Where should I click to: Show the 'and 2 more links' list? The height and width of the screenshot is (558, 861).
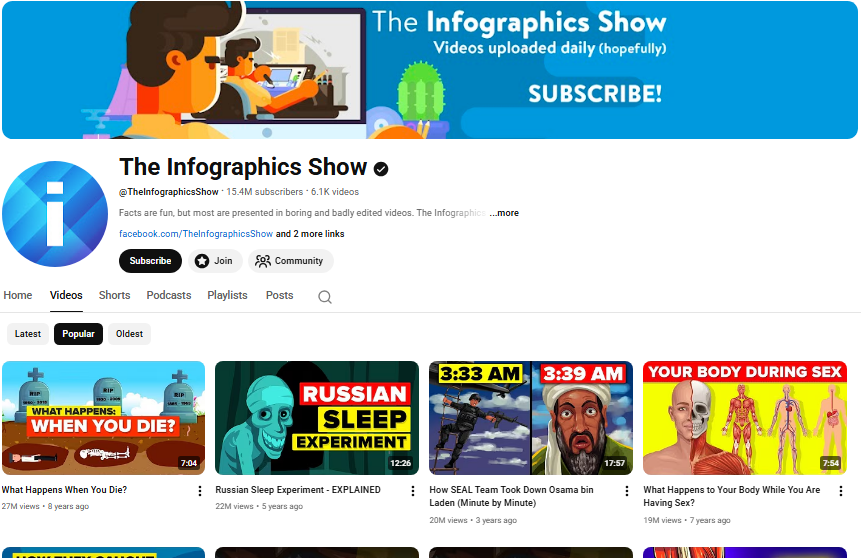[310, 234]
